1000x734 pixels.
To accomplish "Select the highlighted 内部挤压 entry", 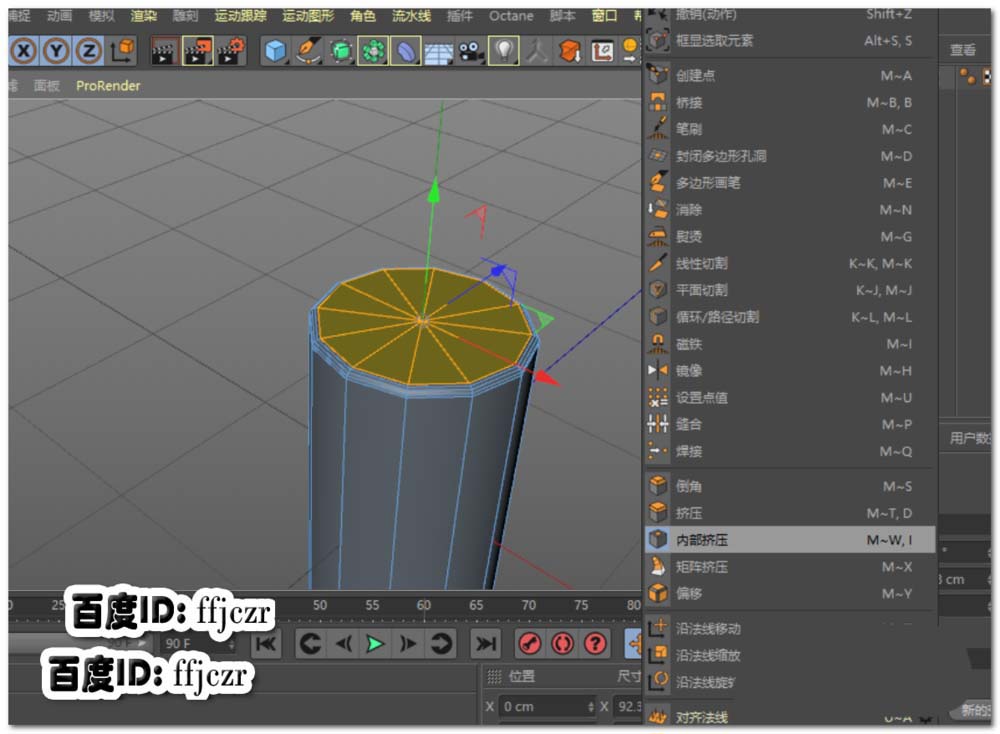I will coord(789,540).
